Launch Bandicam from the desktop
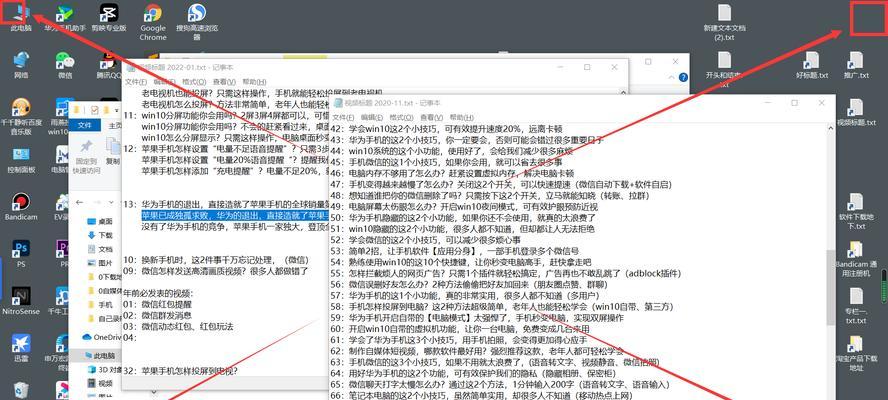The width and height of the screenshot is (888, 400). pyautogui.click(x=21, y=206)
